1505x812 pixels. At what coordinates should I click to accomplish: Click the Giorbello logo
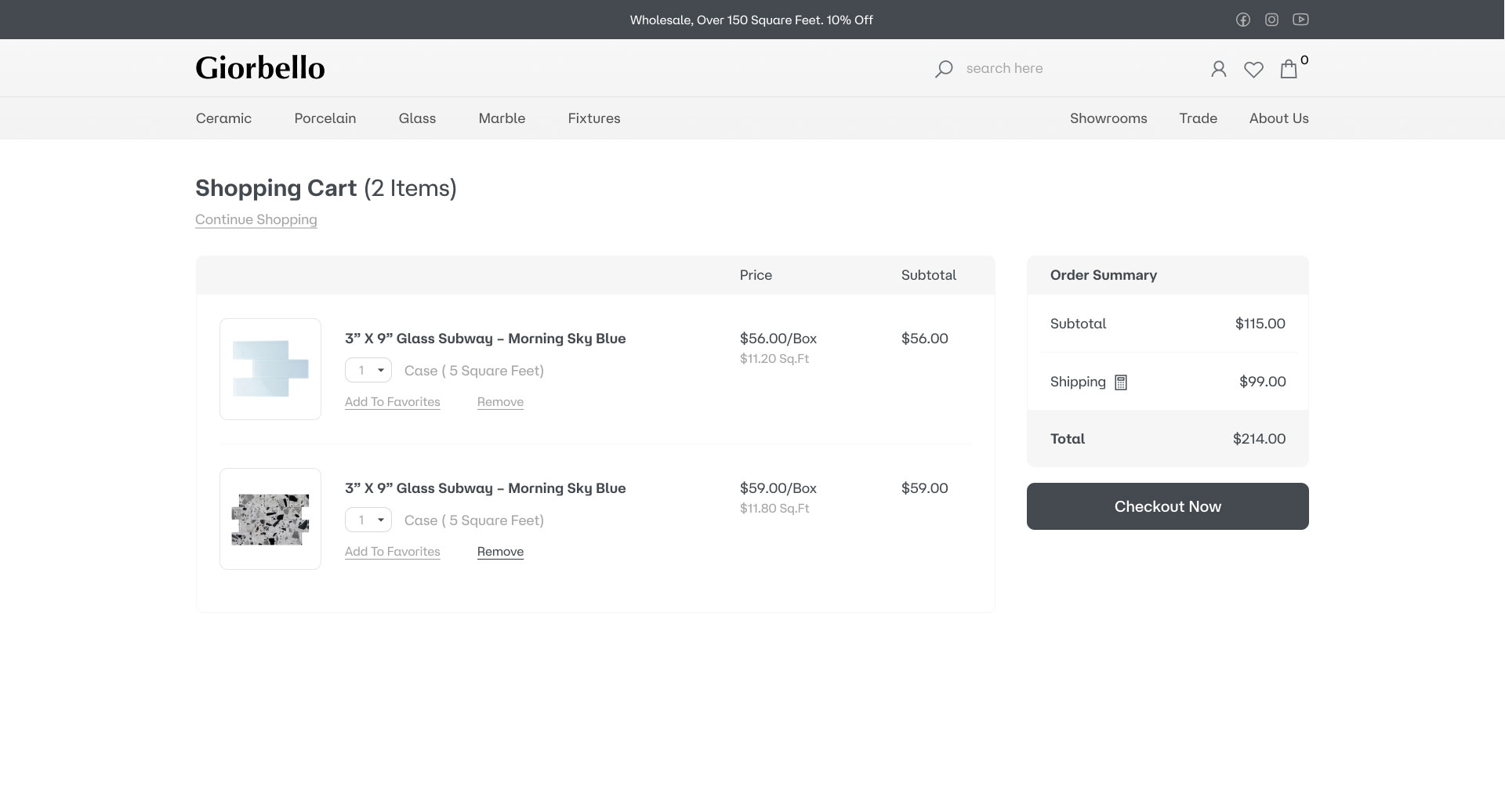259,68
